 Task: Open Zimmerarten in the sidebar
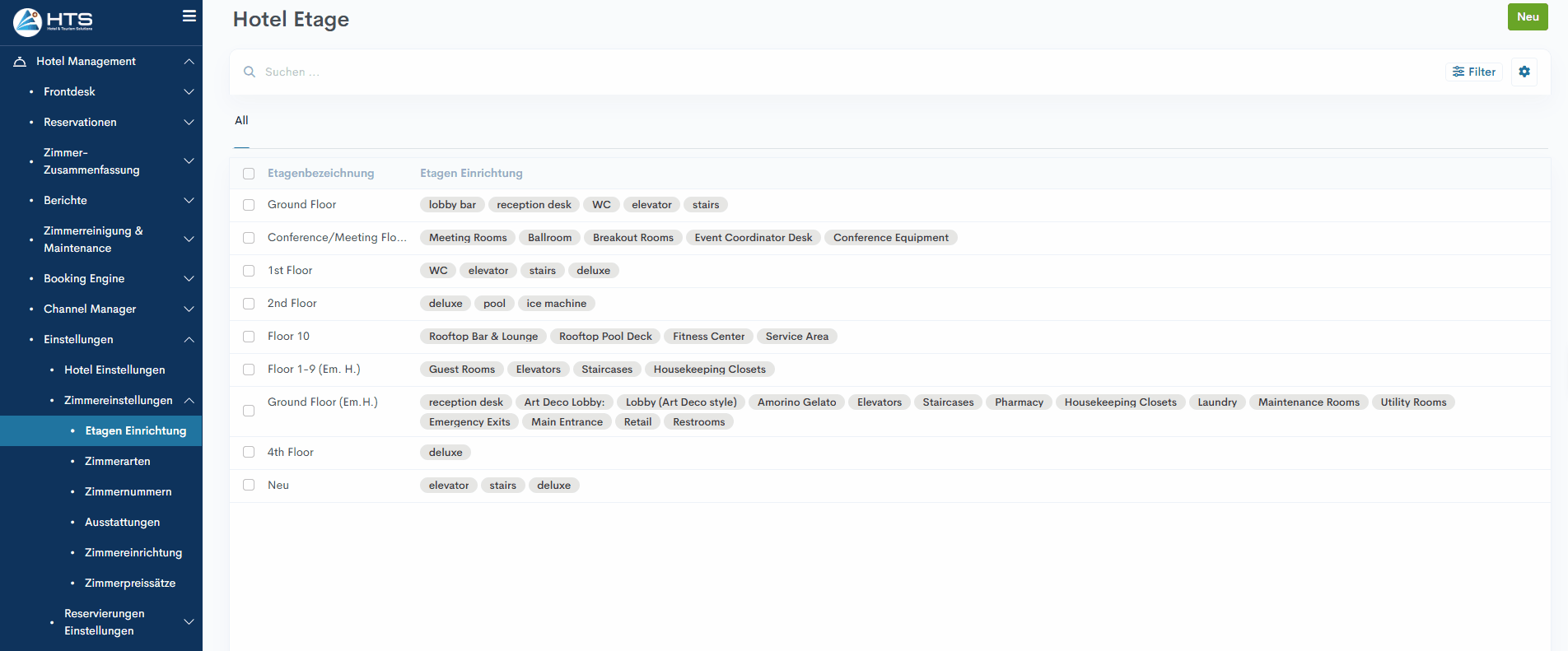click(117, 461)
